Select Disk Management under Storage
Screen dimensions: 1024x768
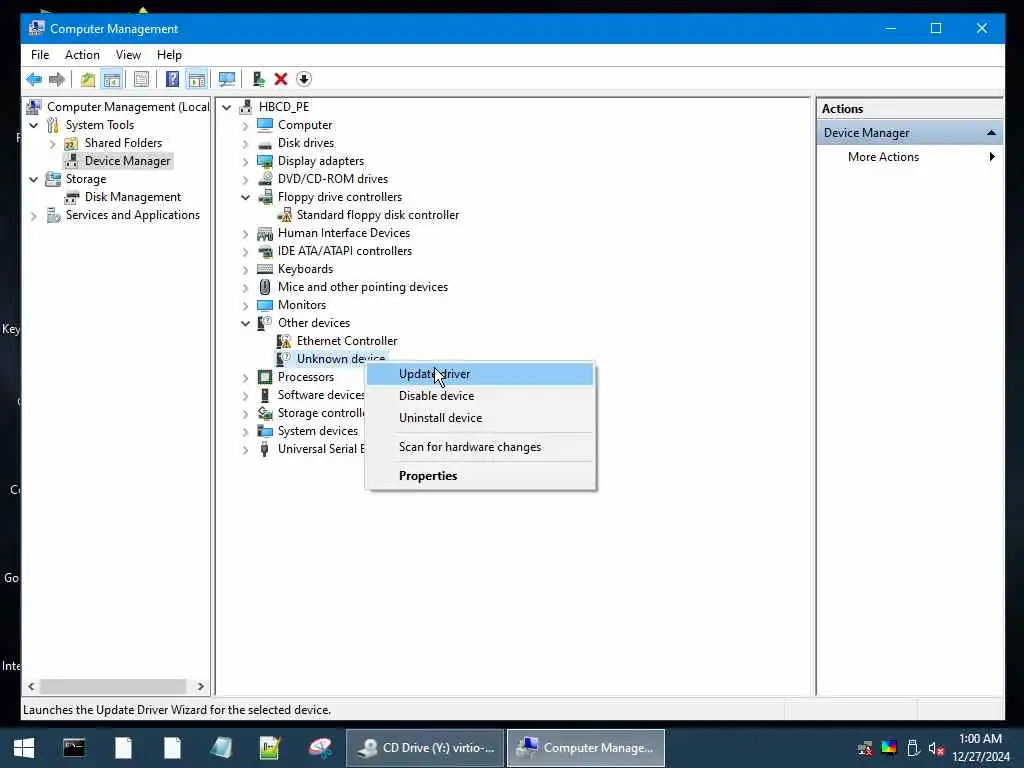click(x=133, y=197)
